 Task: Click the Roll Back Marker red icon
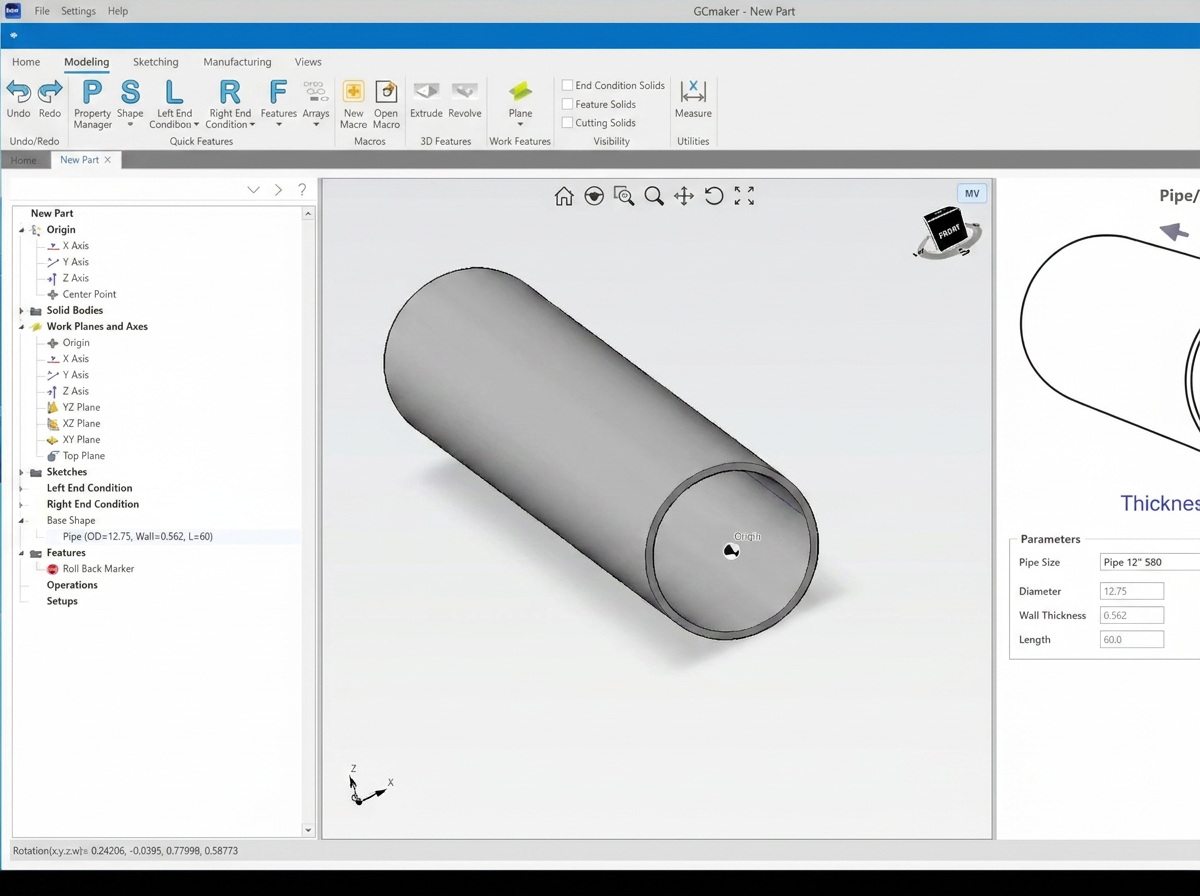(x=53, y=569)
